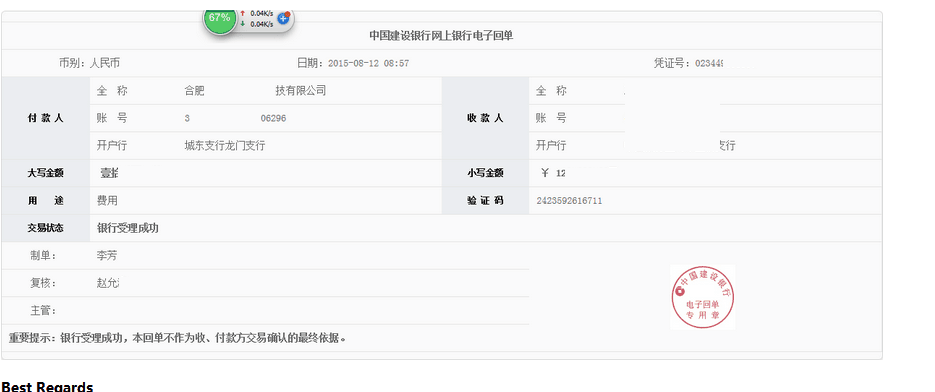Screen dimensions: 935x392
Task: Click the 付款人 header cell
Action: pyautogui.click(x=45, y=118)
